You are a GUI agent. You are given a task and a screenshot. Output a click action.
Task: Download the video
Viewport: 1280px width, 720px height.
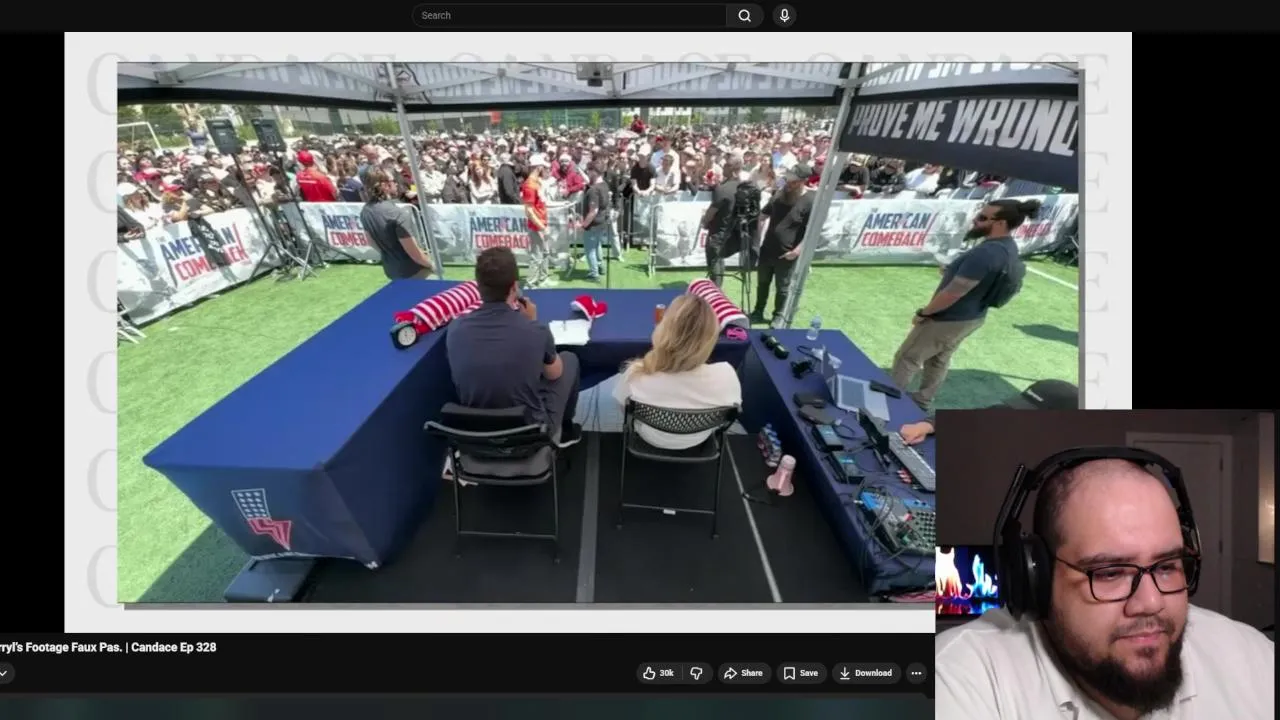[866, 673]
